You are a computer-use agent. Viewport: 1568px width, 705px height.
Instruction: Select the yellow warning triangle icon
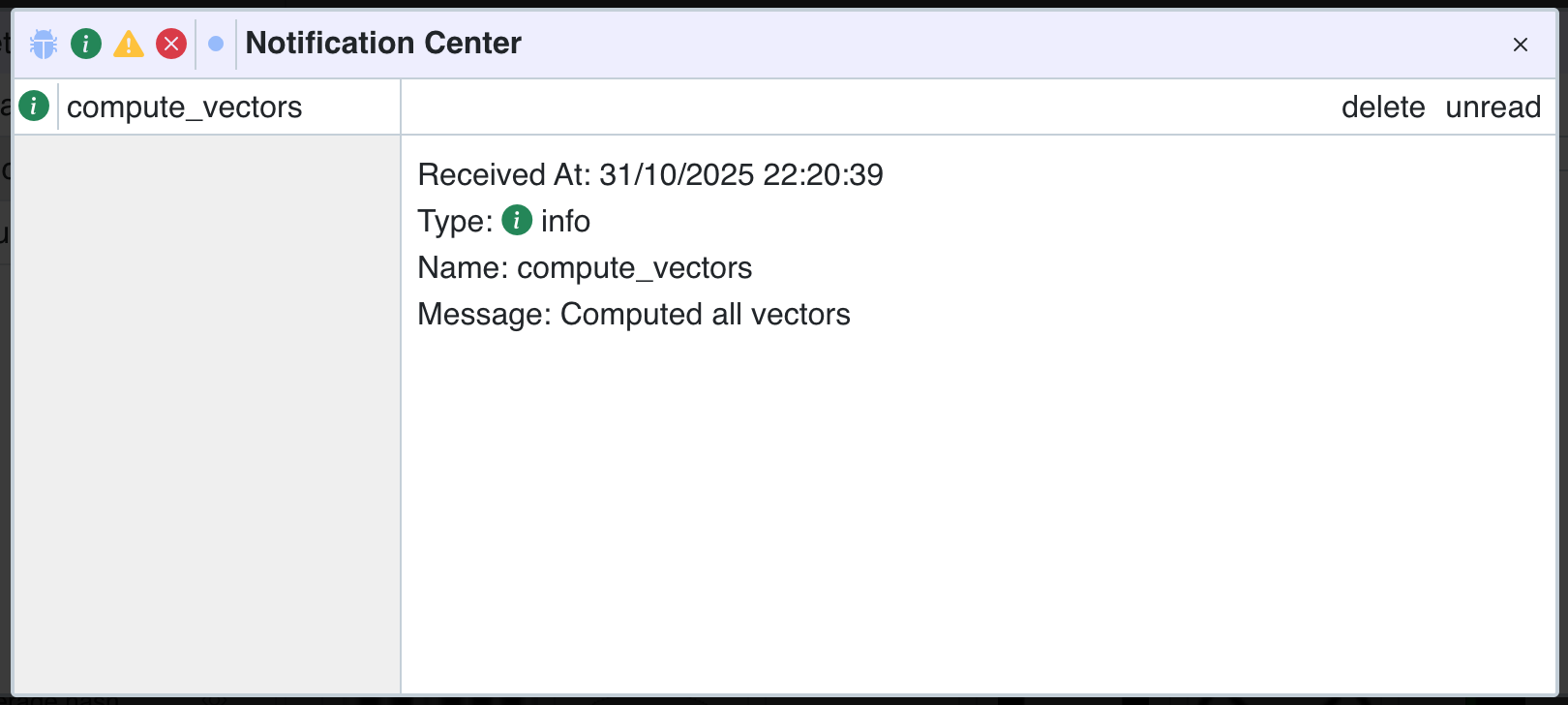point(128,44)
